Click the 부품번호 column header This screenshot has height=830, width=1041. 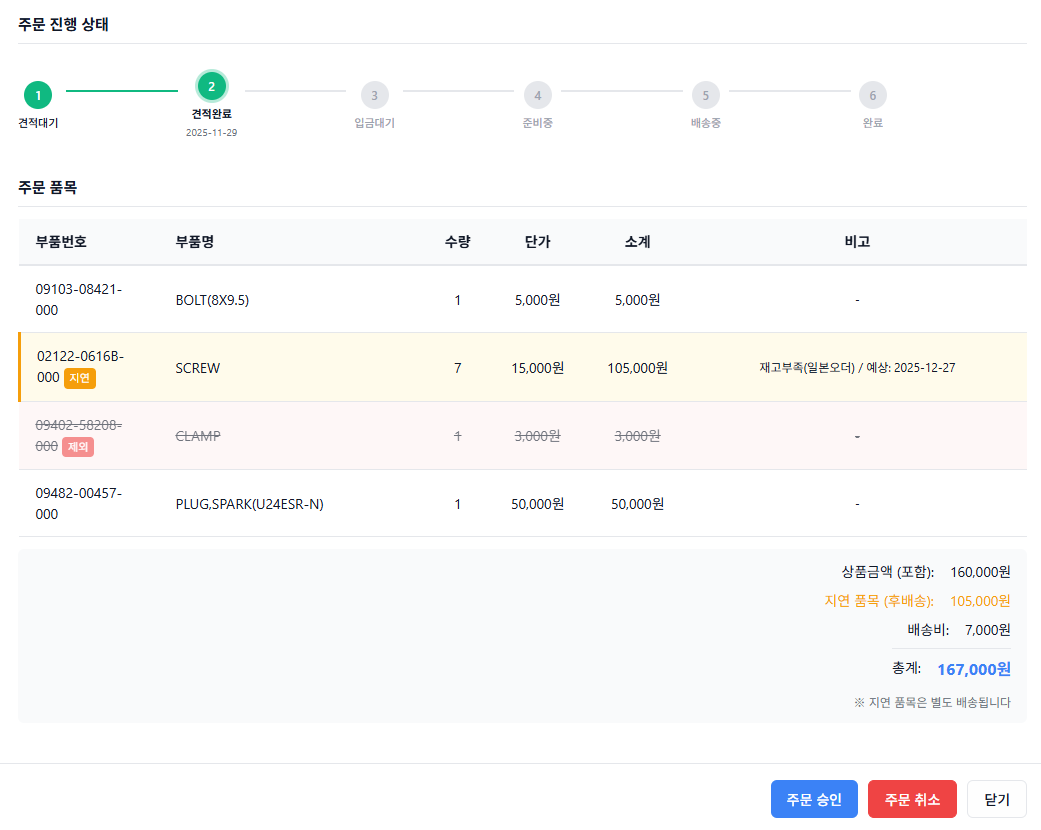tap(61, 242)
